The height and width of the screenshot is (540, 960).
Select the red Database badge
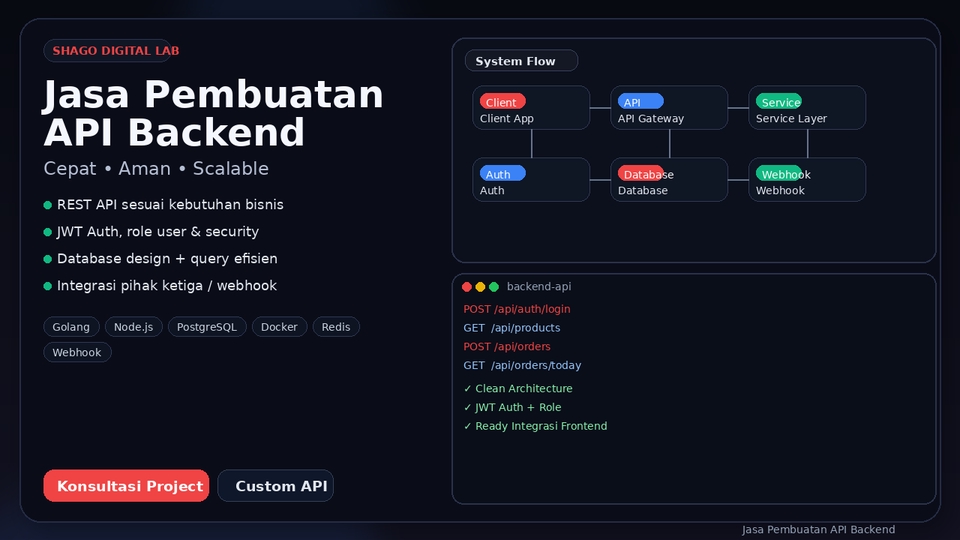[641, 174]
